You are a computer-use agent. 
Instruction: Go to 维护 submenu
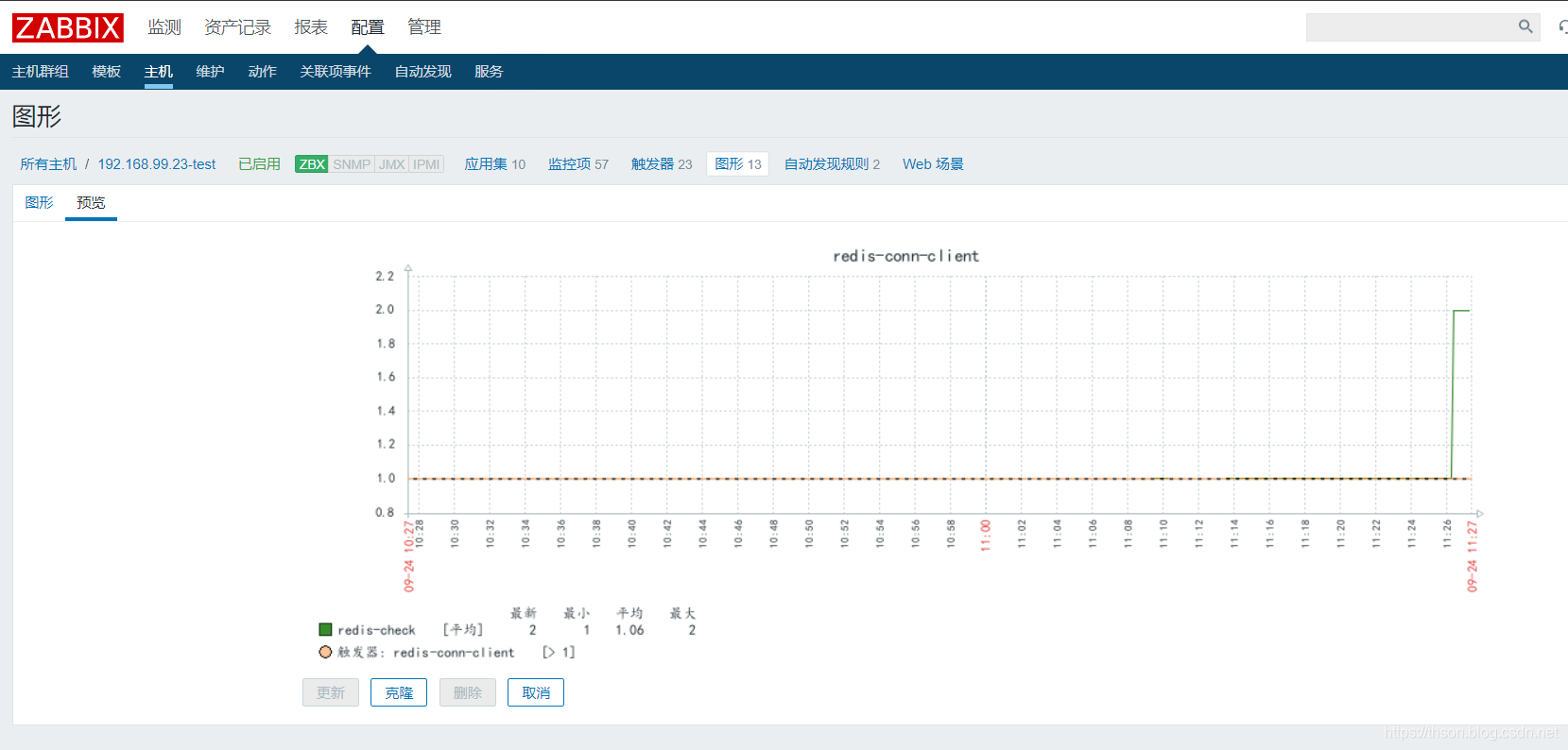click(x=210, y=72)
